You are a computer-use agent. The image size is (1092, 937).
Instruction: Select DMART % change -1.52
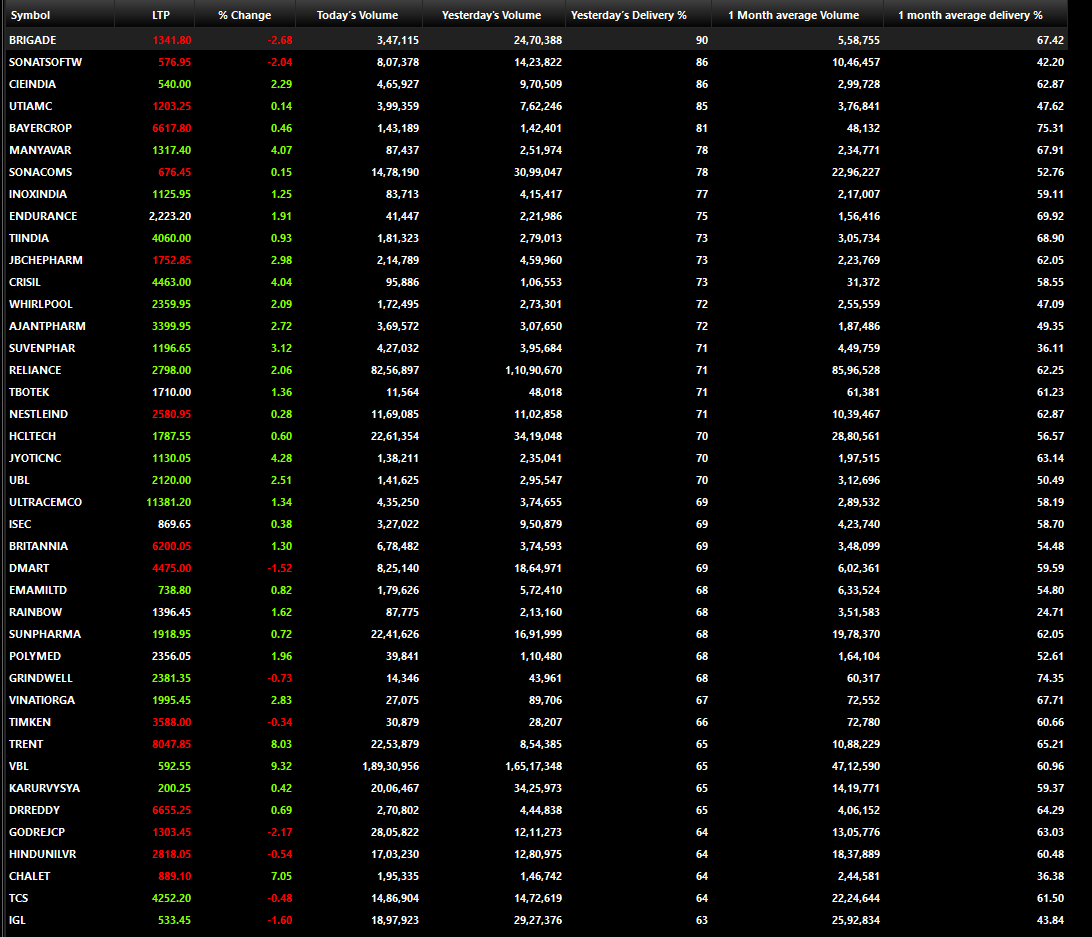pos(280,568)
